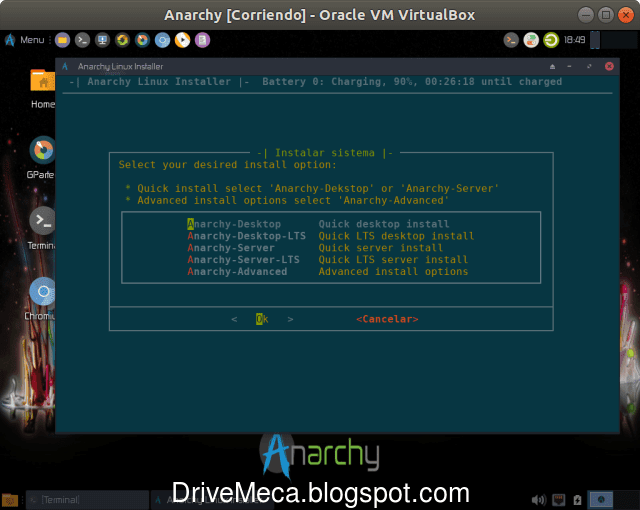This screenshot has width=640, height=510.
Task: Open the Home folder desktop icon
Action: pyautogui.click(x=42, y=89)
